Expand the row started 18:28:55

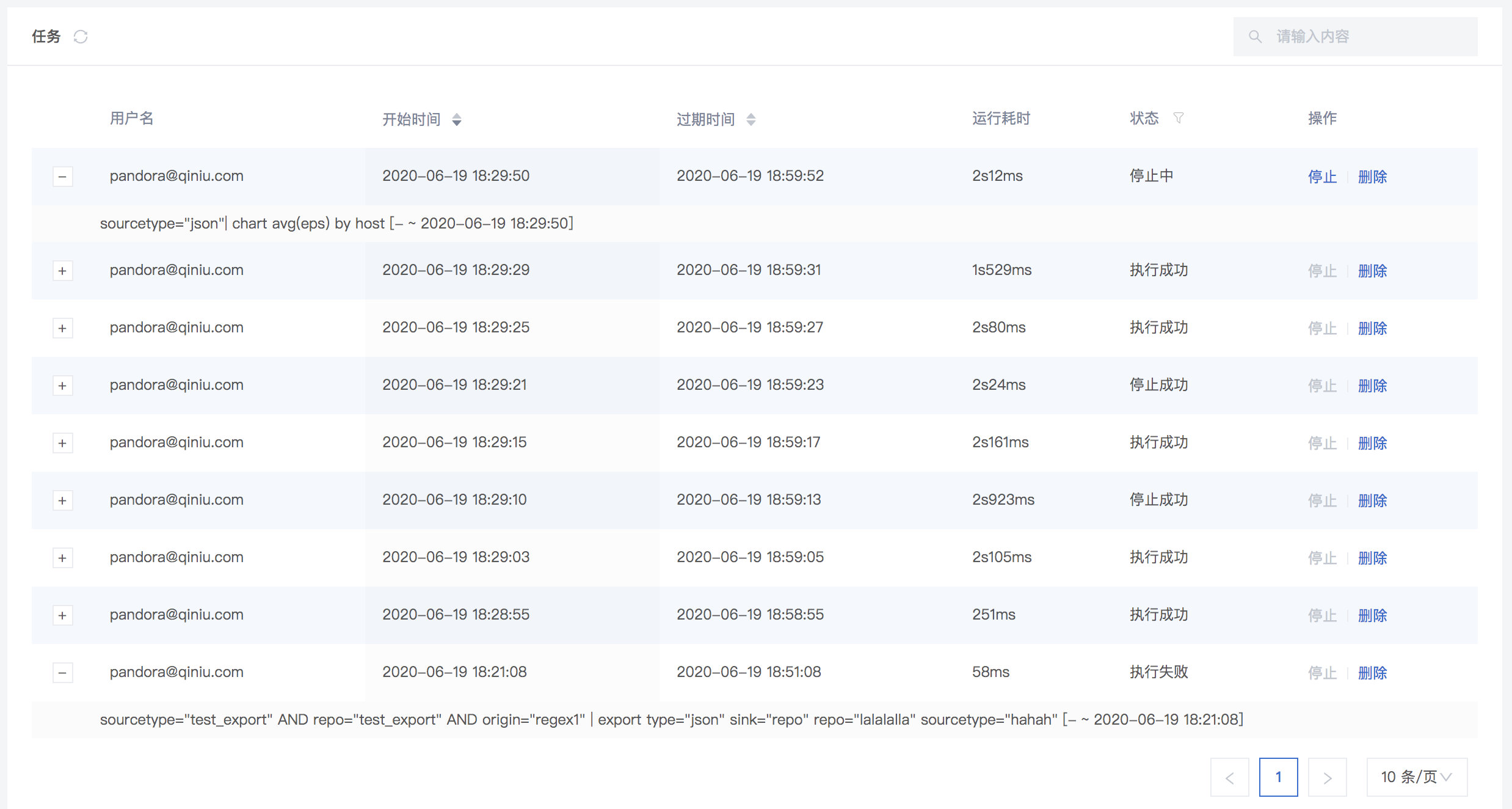point(62,615)
